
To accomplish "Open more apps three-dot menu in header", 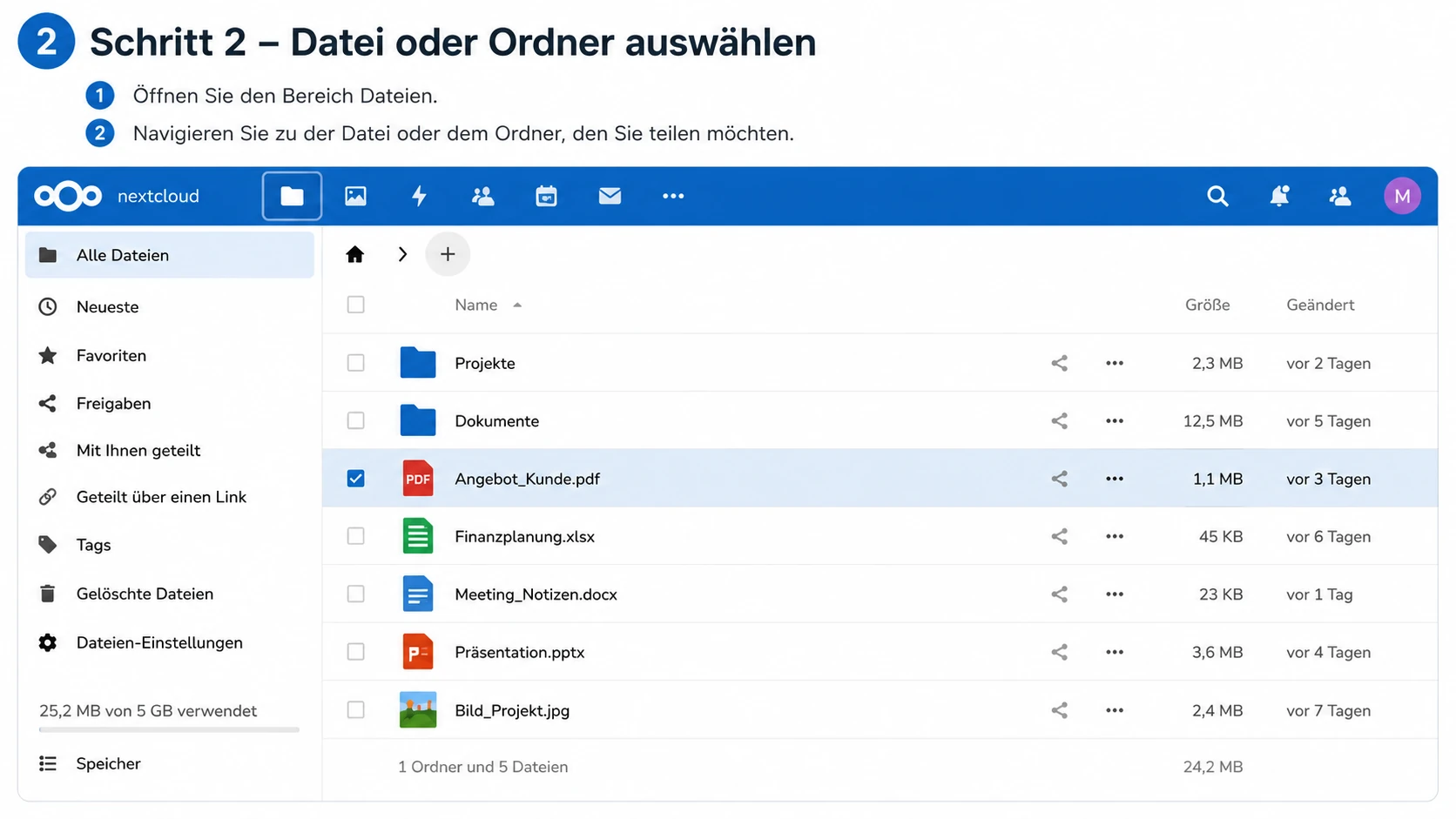I will [x=673, y=196].
